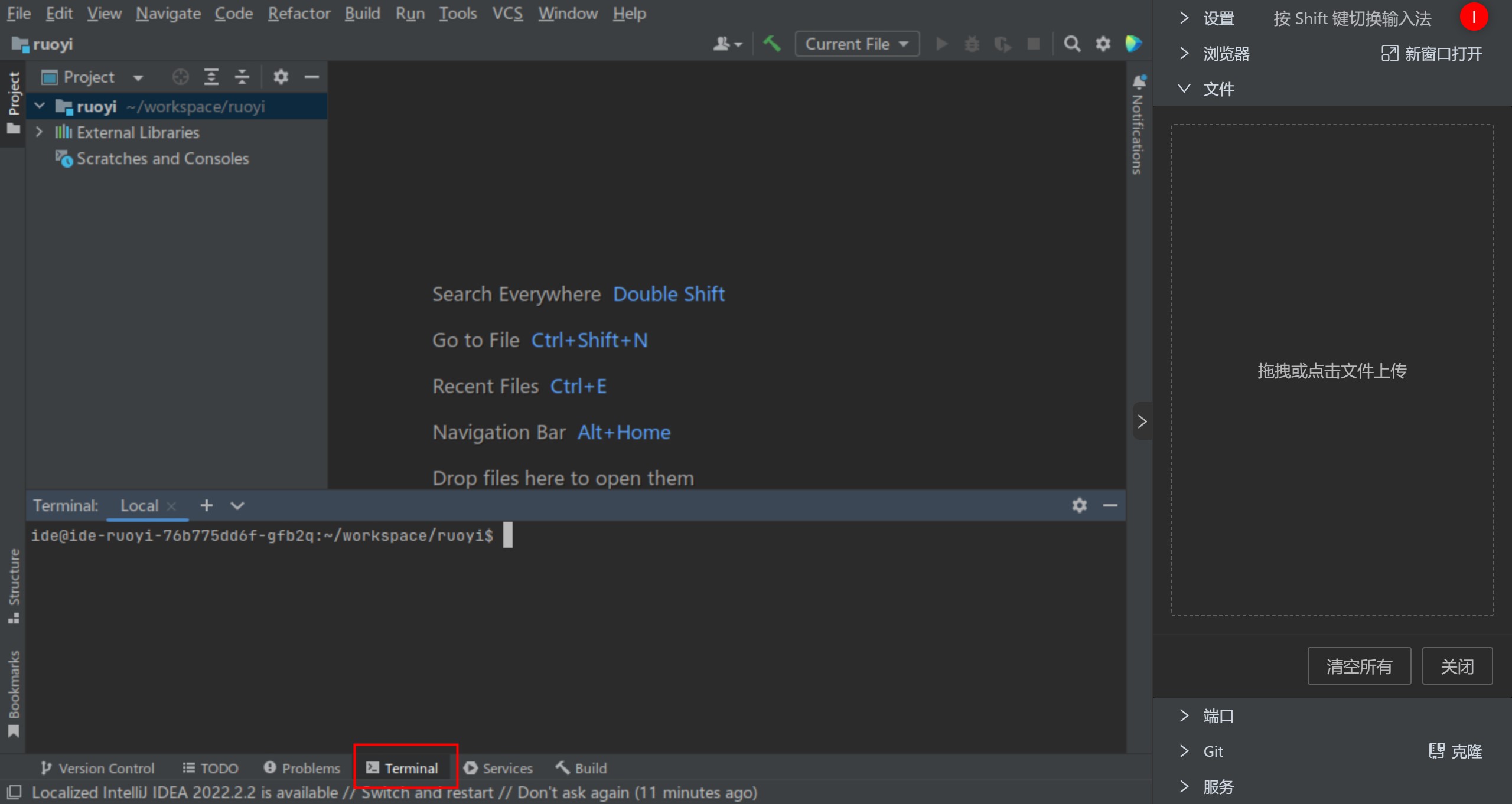Open the Build menu
Viewport: 1512px width, 804px height.
362,13
